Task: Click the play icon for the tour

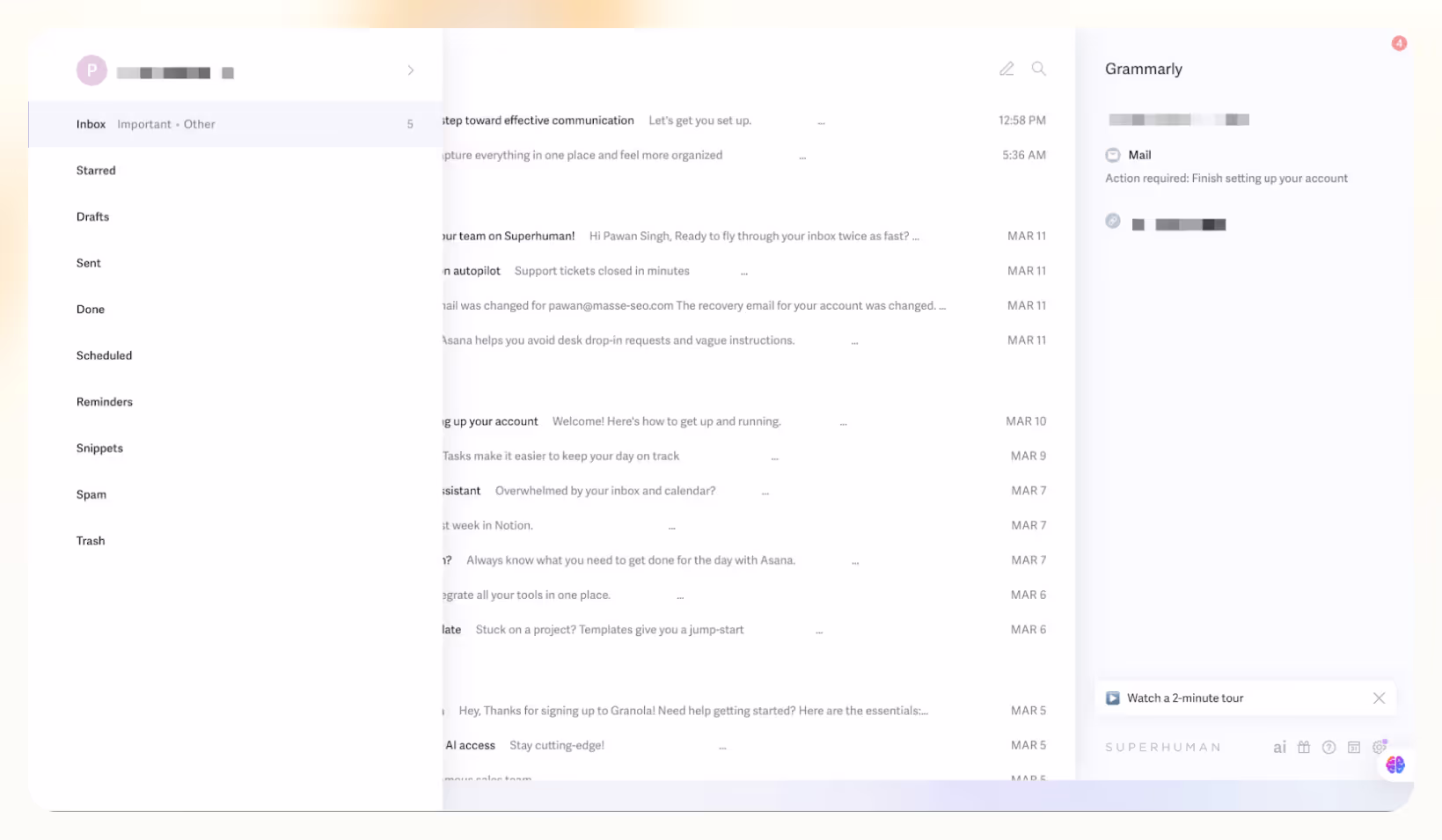Action: 1113,698
